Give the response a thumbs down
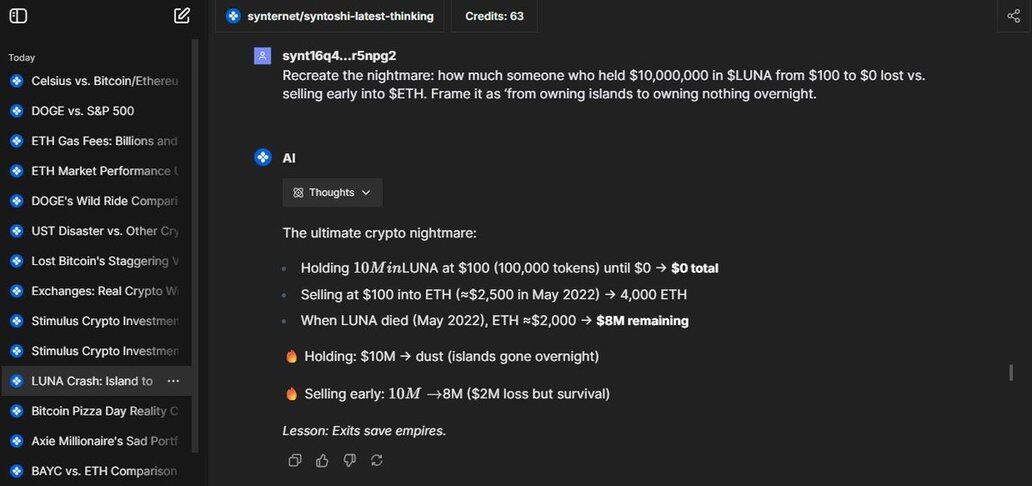 349,460
